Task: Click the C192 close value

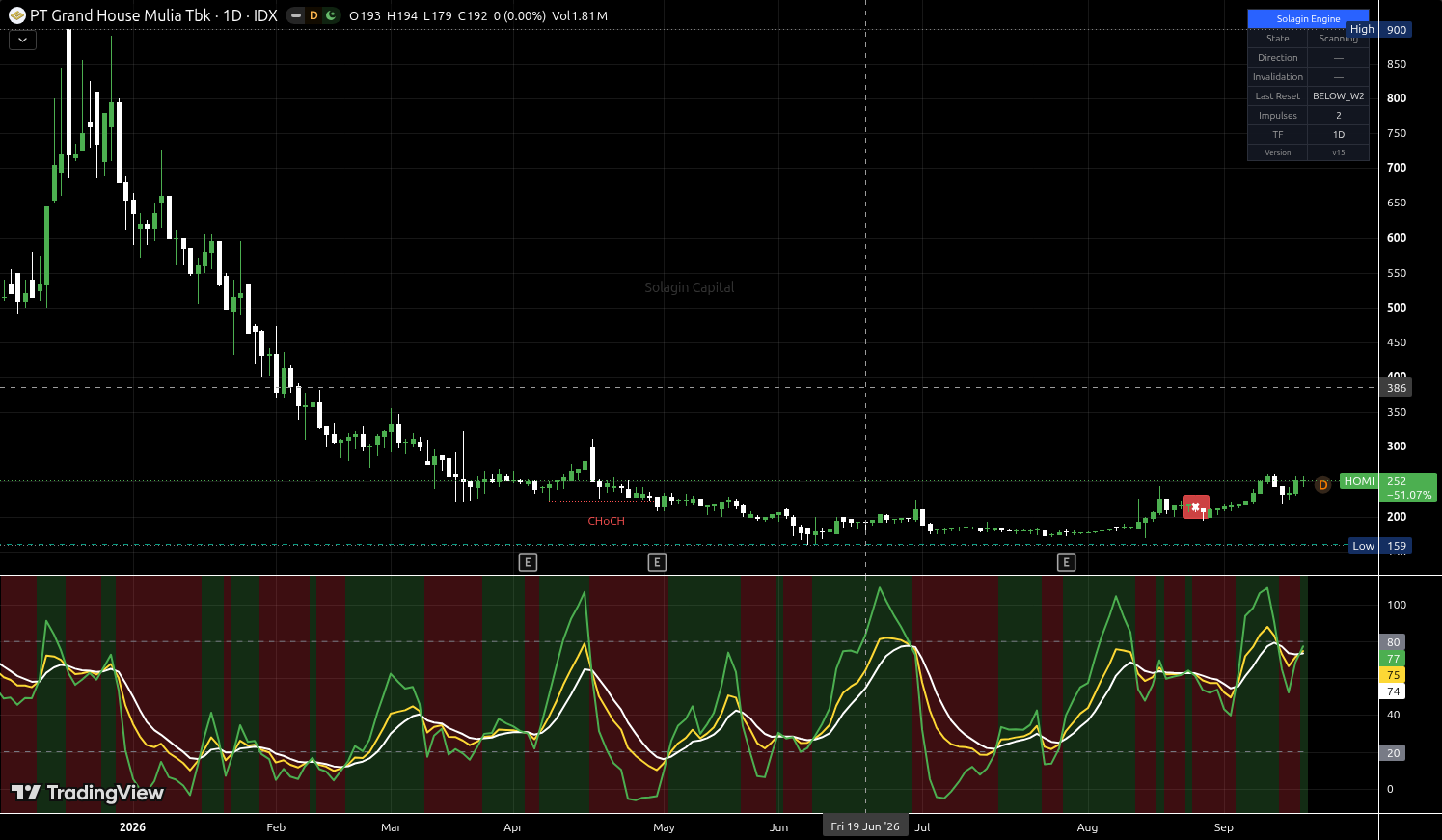Action: pos(473,16)
